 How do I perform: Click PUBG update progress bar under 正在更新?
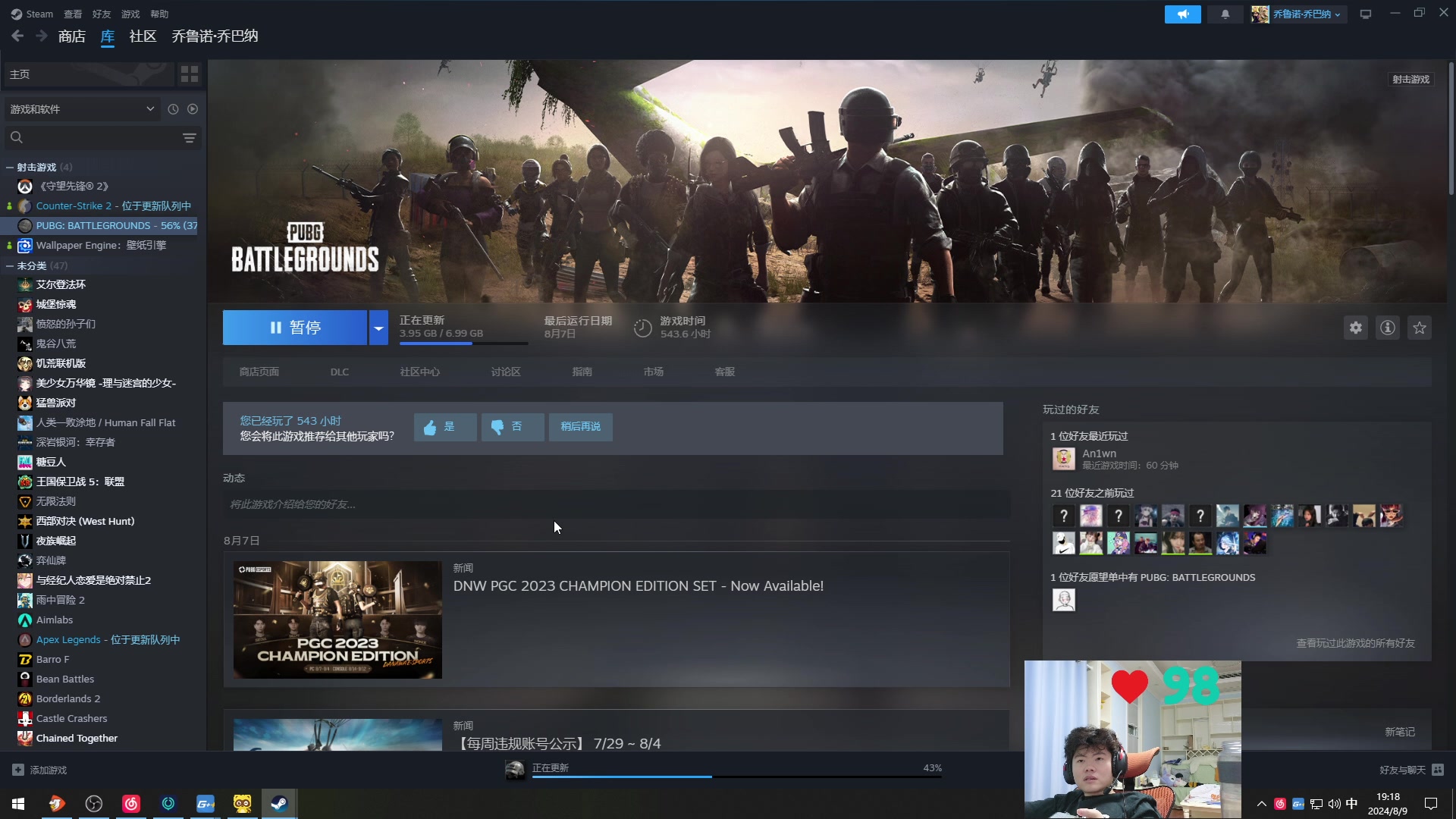(463, 344)
